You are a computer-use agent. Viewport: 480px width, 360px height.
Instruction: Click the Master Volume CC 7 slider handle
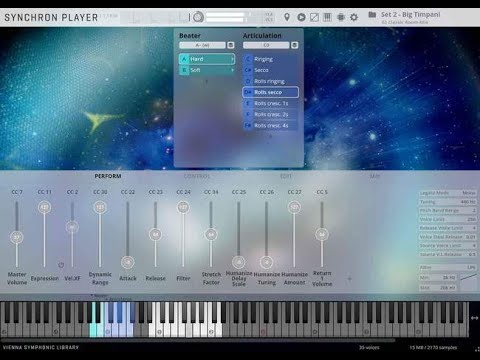[x=17, y=237]
